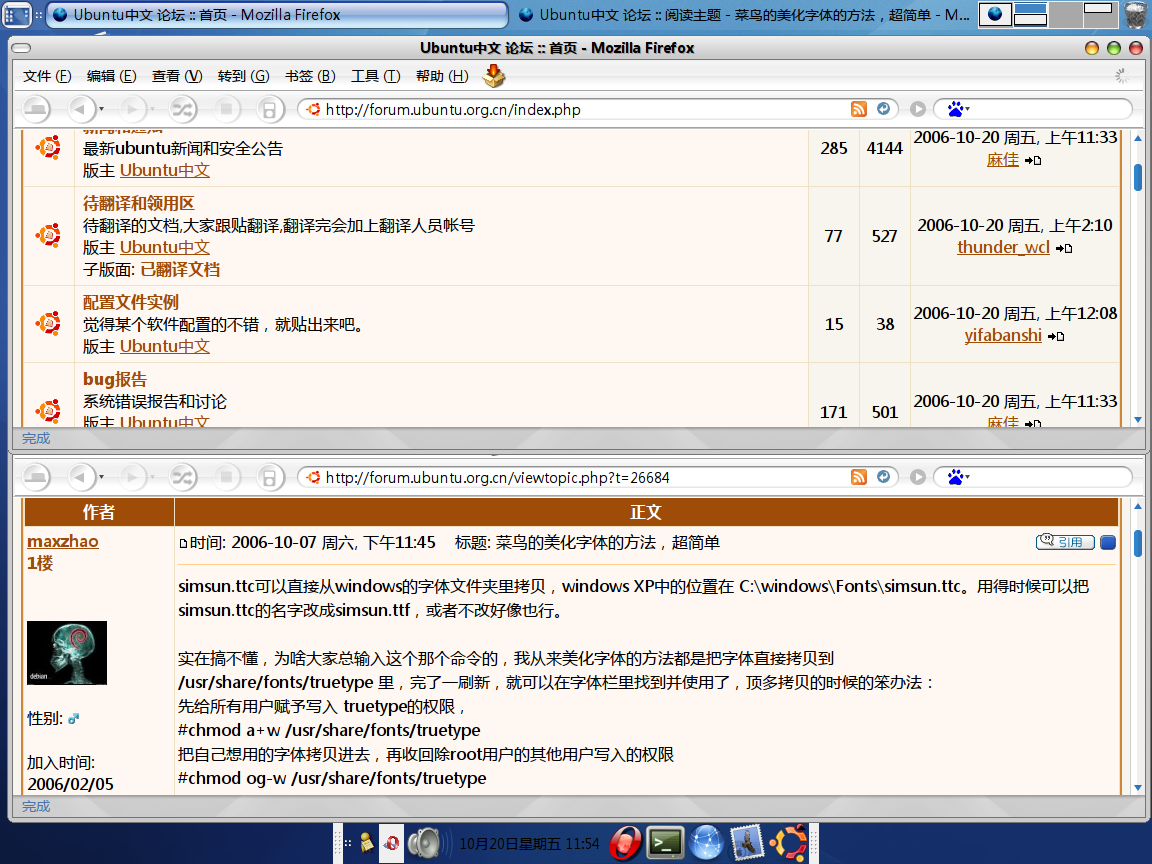
Task: Open latest post icon next to thunder_wcl
Action: [1064, 248]
